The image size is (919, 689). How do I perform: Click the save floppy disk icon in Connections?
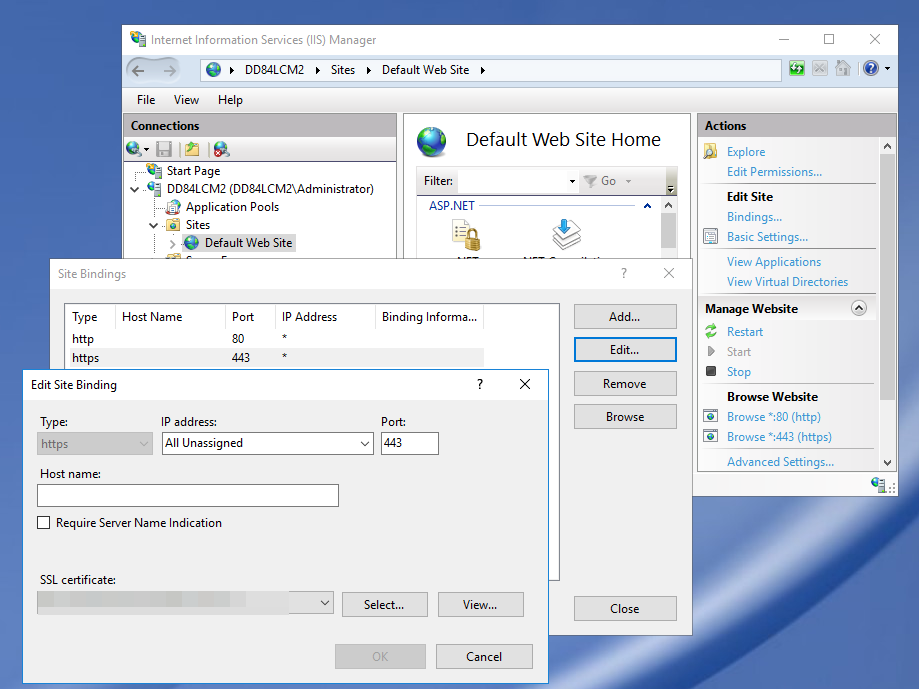[164, 149]
